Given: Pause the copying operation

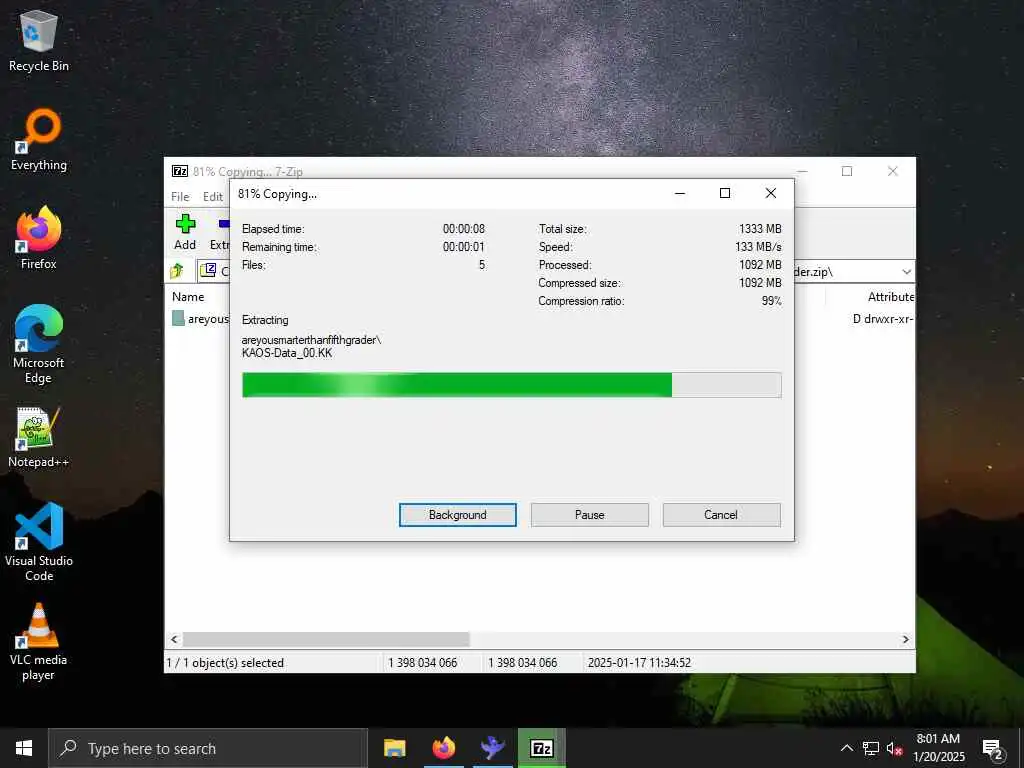Looking at the screenshot, I should coord(590,515).
